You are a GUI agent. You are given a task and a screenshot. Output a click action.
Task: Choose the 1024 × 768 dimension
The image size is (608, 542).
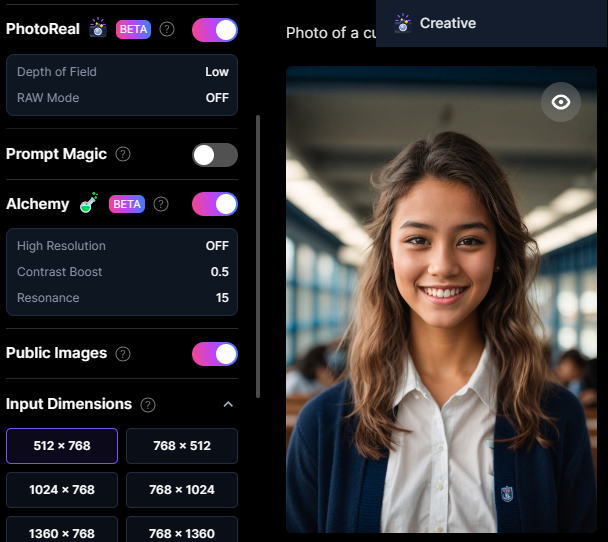coord(62,490)
